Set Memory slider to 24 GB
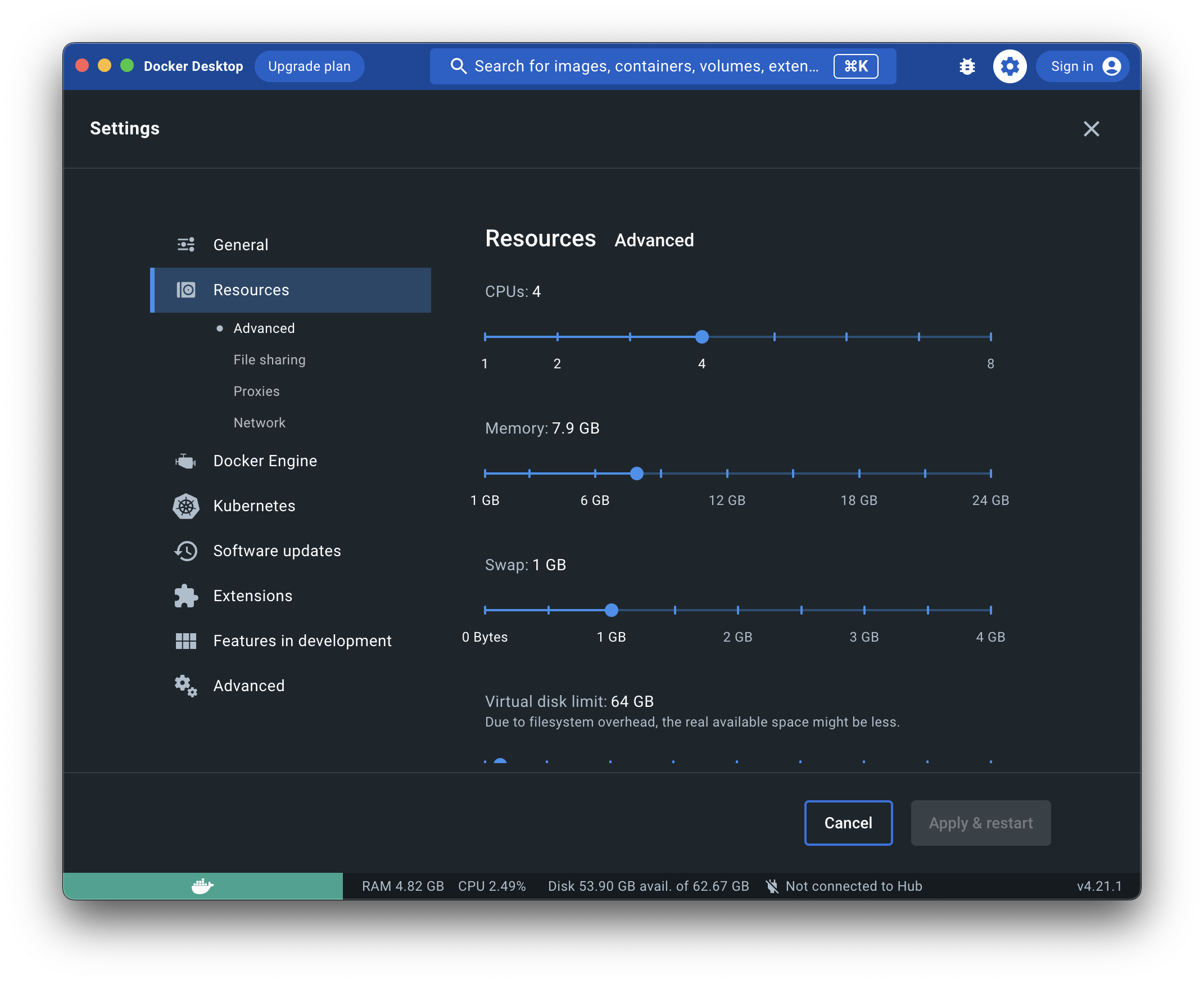The height and width of the screenshot is (983, 1204). (x=990, y=474)
